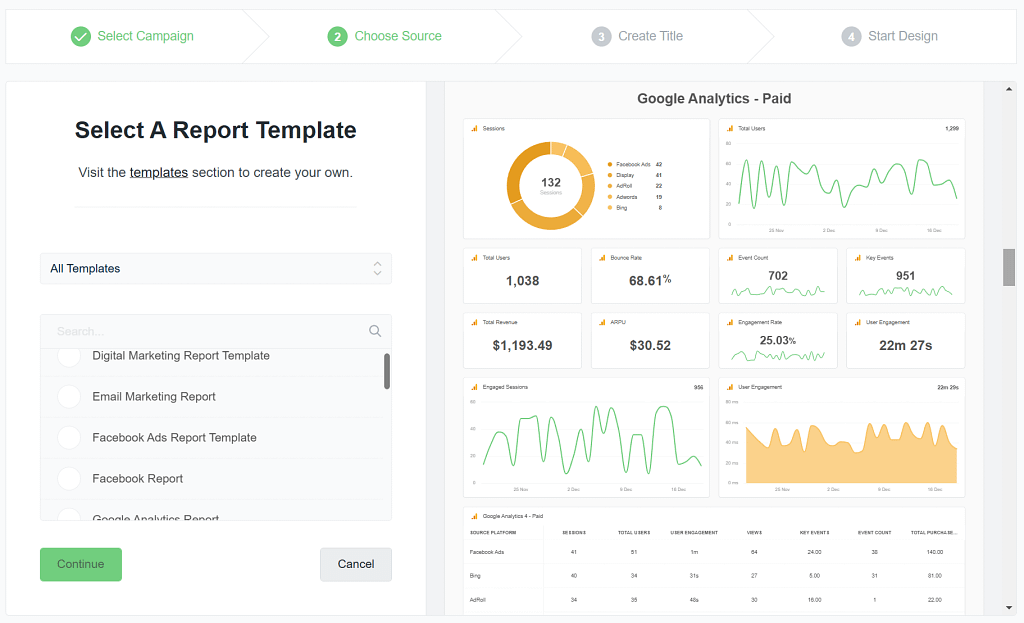
Task: Go to the Choose Source step
Action: pyautogui.click(x=385, y=37)
